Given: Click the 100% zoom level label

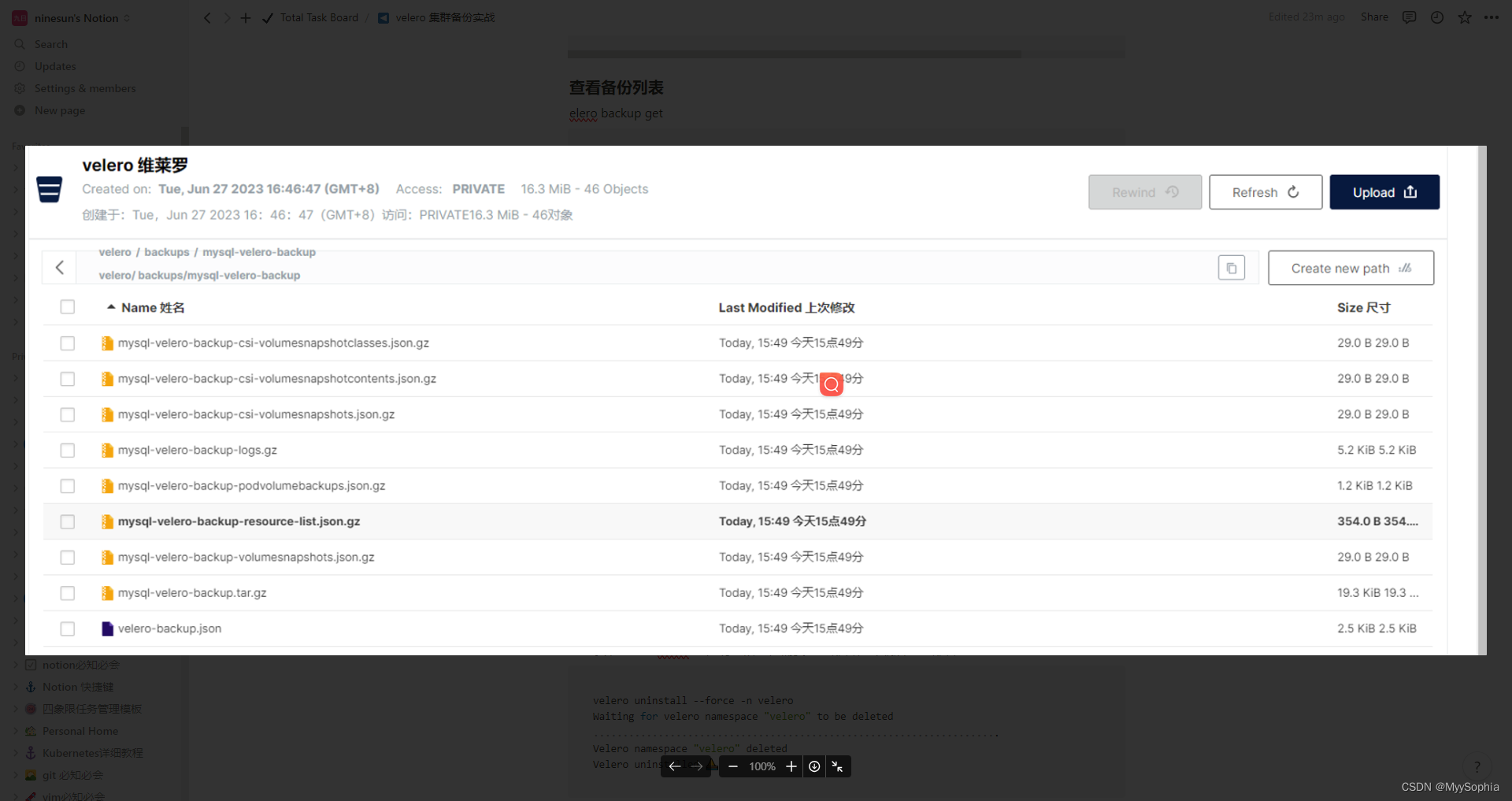Looking at the screenshot, I should pyautogui.click(x=762, y=766).
